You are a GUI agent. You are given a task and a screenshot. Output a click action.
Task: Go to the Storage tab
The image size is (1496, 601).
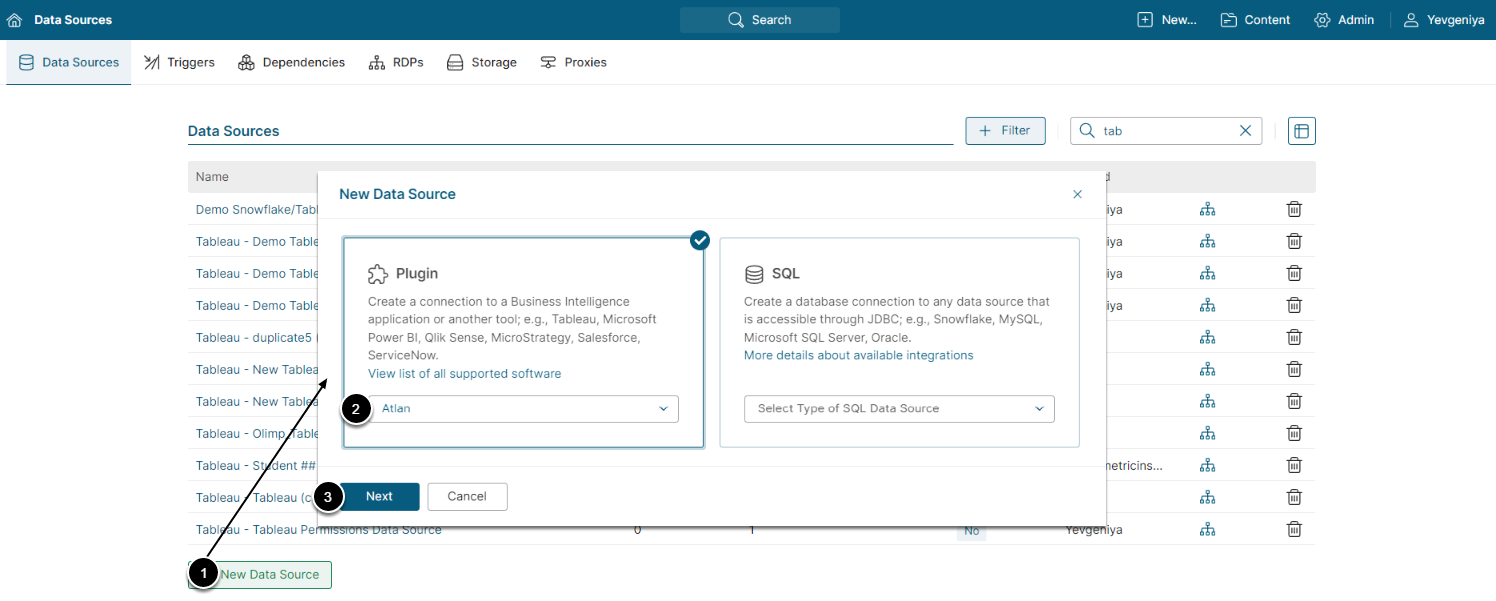481,62
